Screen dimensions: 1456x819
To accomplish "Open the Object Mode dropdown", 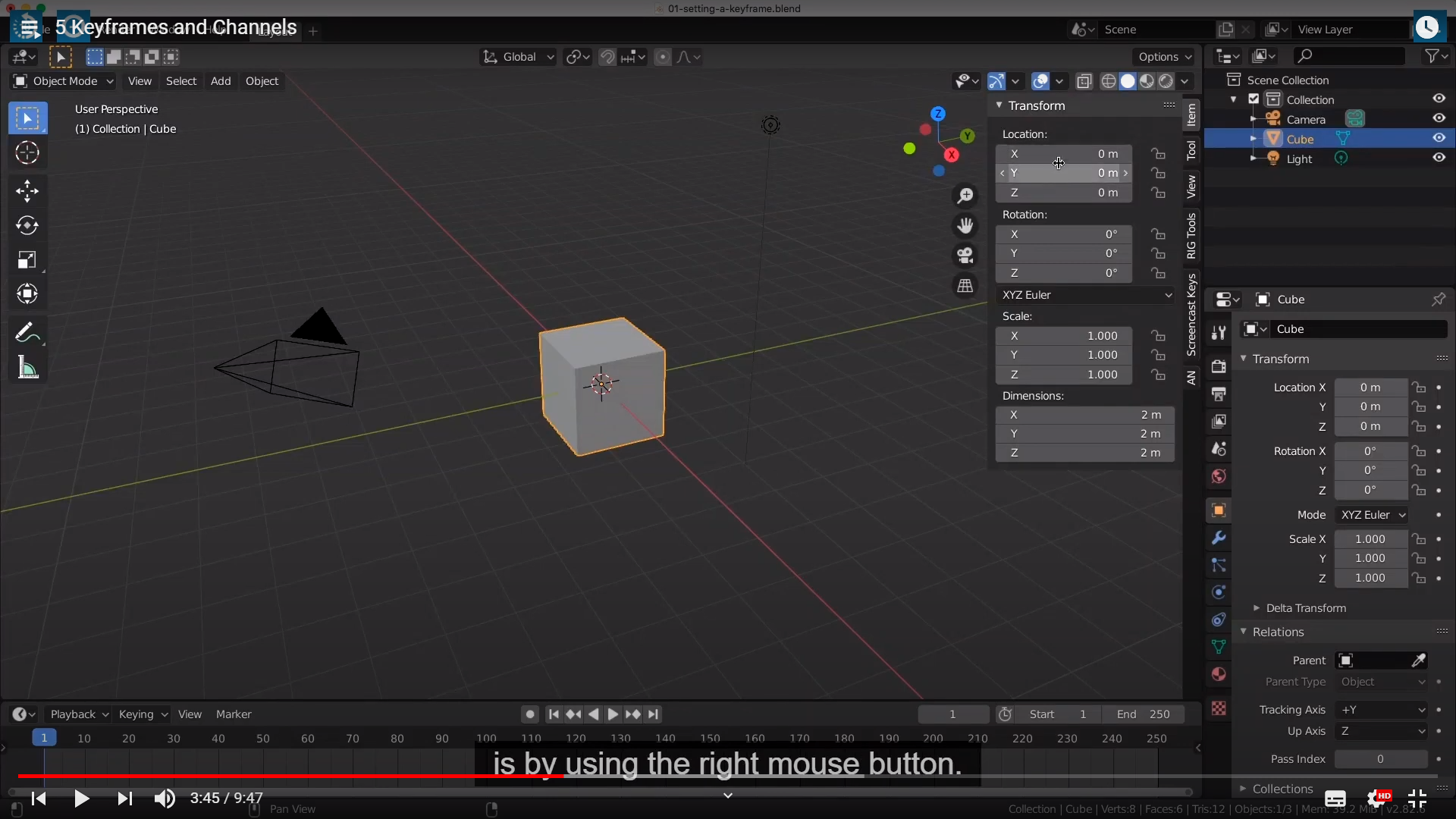I will (x=64, y=81).
